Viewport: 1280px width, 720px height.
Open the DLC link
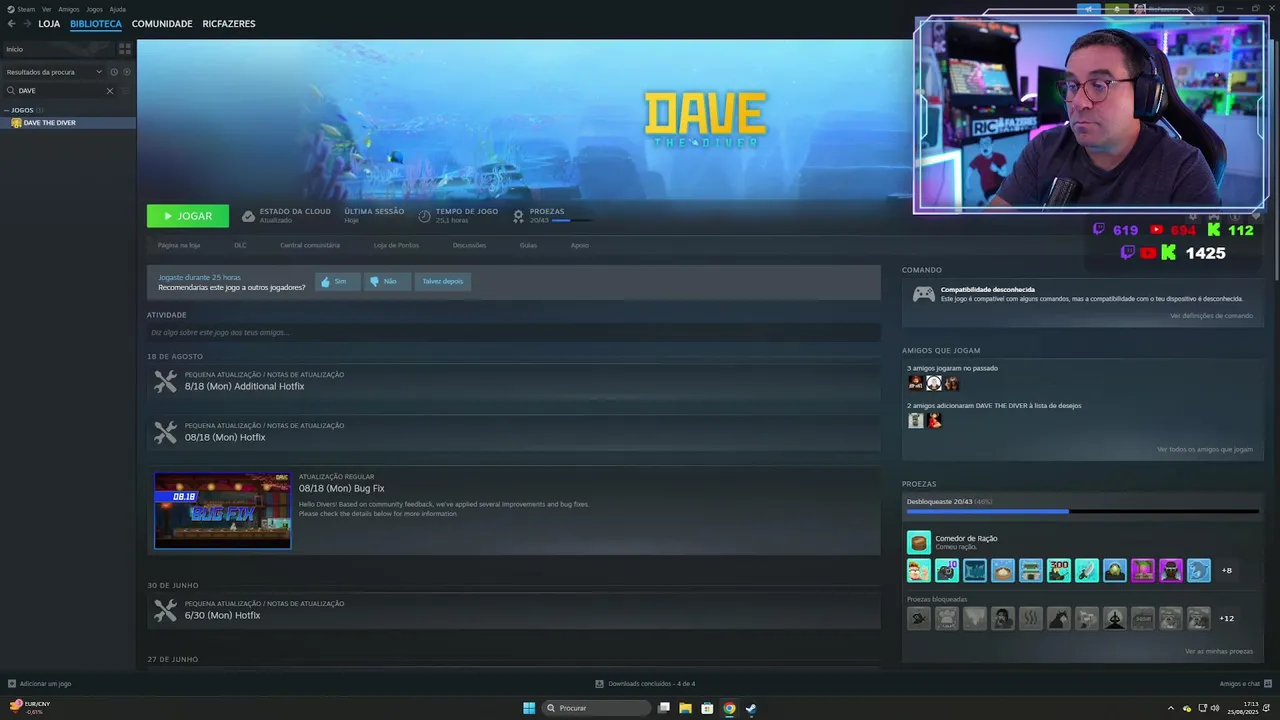pos(240,245)
